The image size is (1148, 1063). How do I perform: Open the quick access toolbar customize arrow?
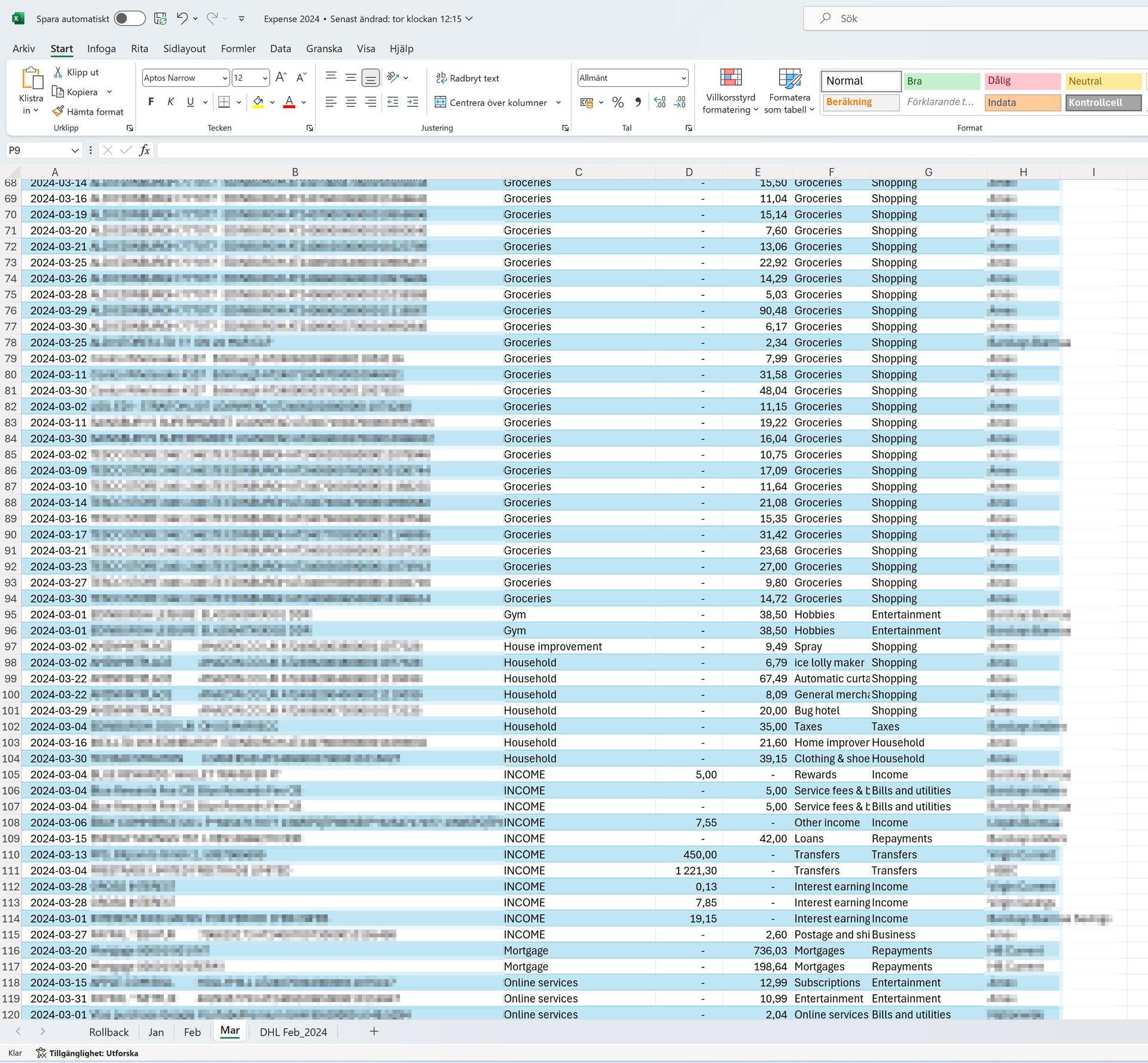pos(242,19)
